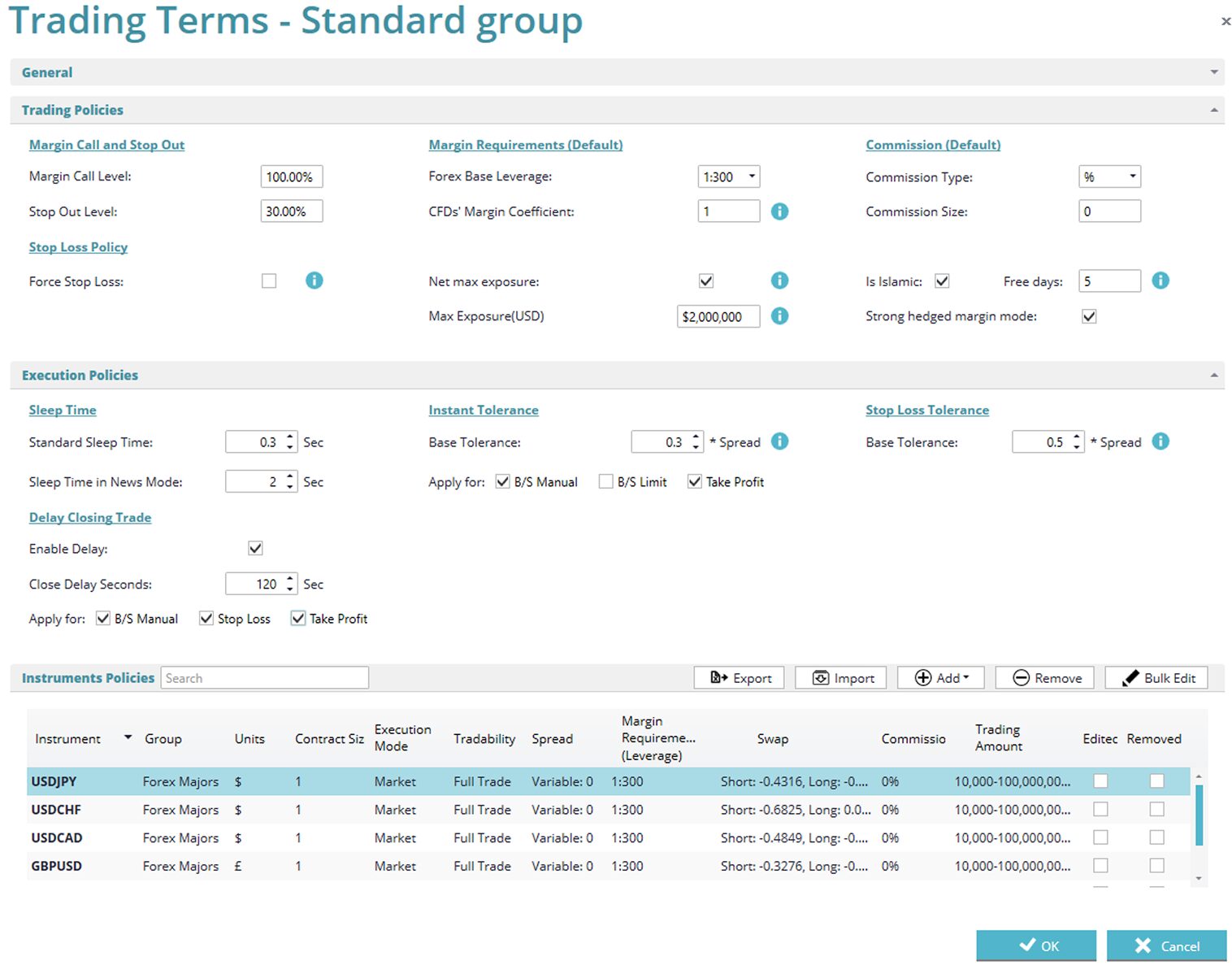
Task: Import instruments policies
Action: pyautogui.click(x=840, y=678)
